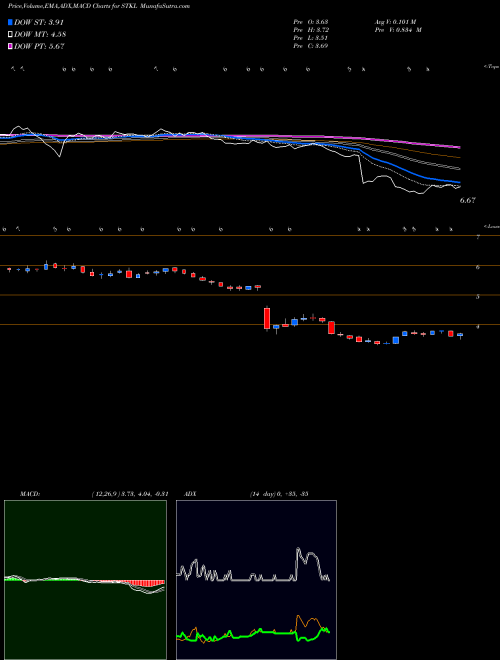500x660 pixels.
Task: Click the blue DOW ST legend swatch
Action: coord(10,22)
